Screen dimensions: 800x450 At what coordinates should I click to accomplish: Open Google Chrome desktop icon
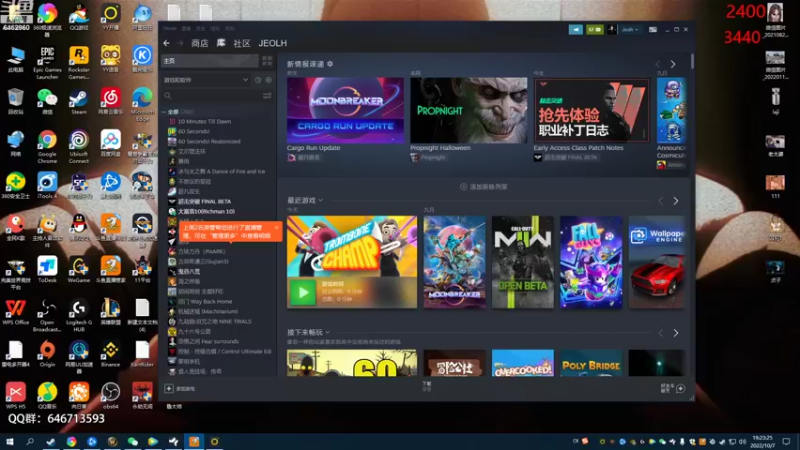tap(47, 147)
